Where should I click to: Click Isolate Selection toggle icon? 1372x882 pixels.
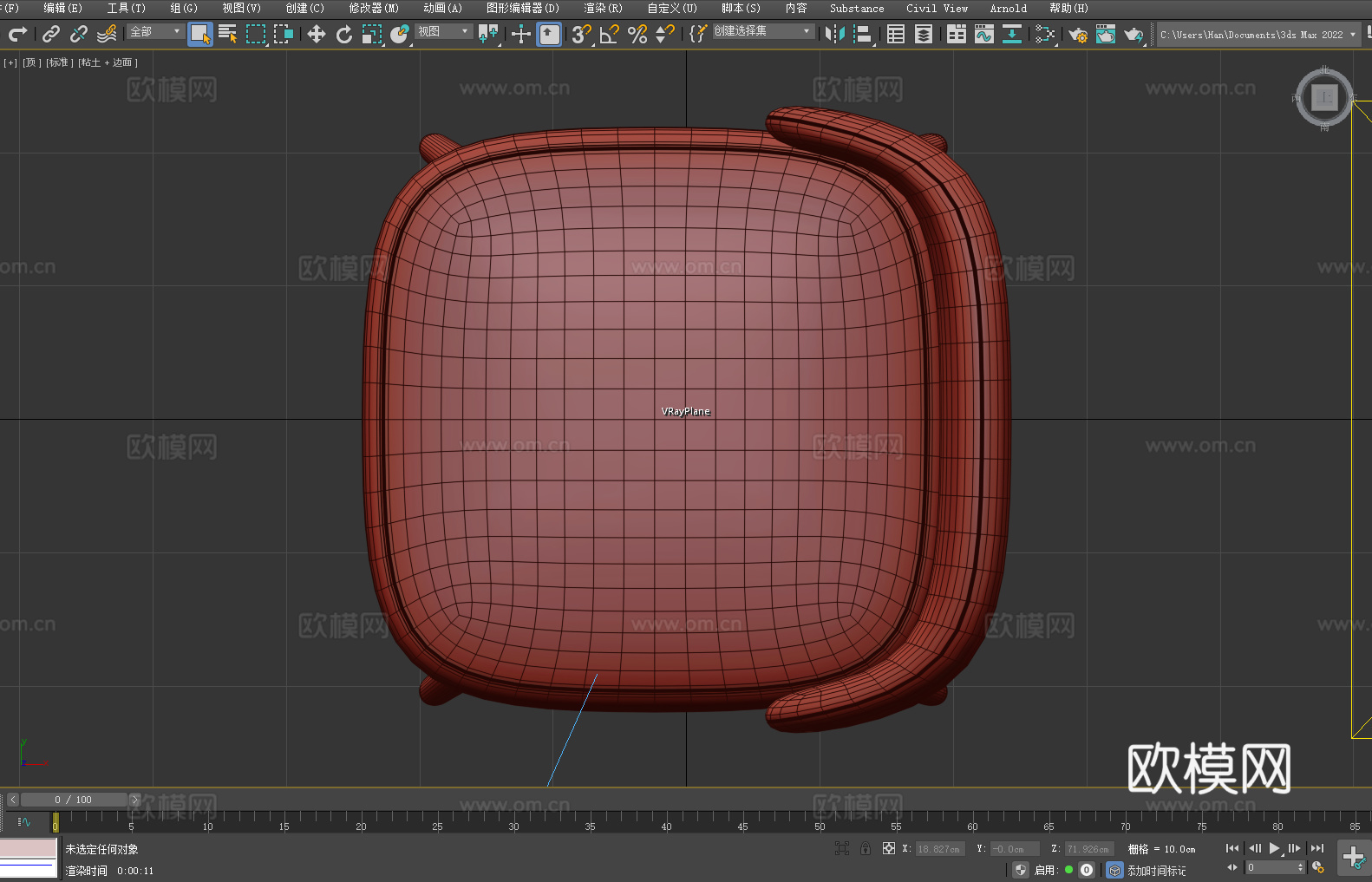[842, 848]
